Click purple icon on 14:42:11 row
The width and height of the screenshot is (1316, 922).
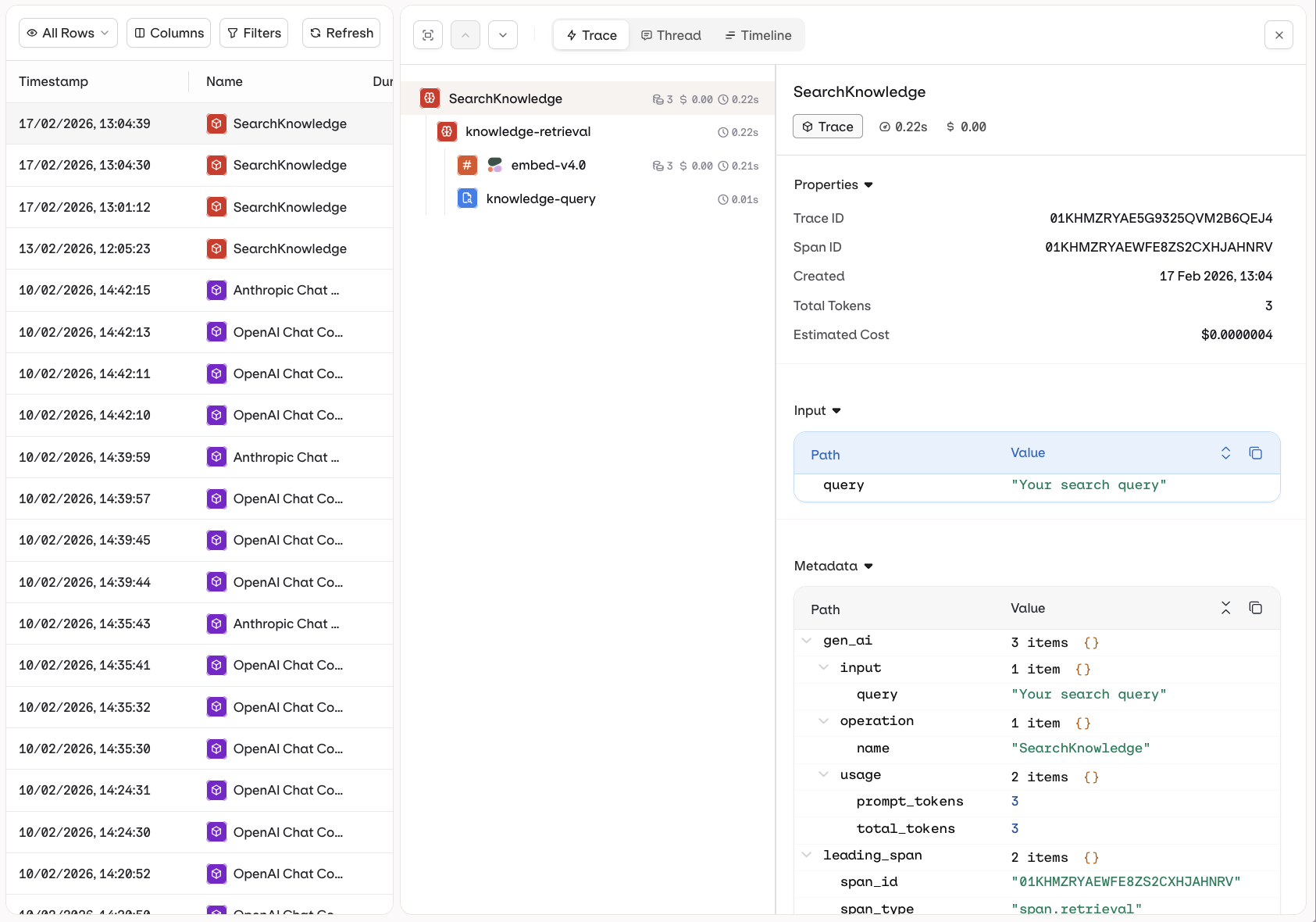click(x=216, y=373)
